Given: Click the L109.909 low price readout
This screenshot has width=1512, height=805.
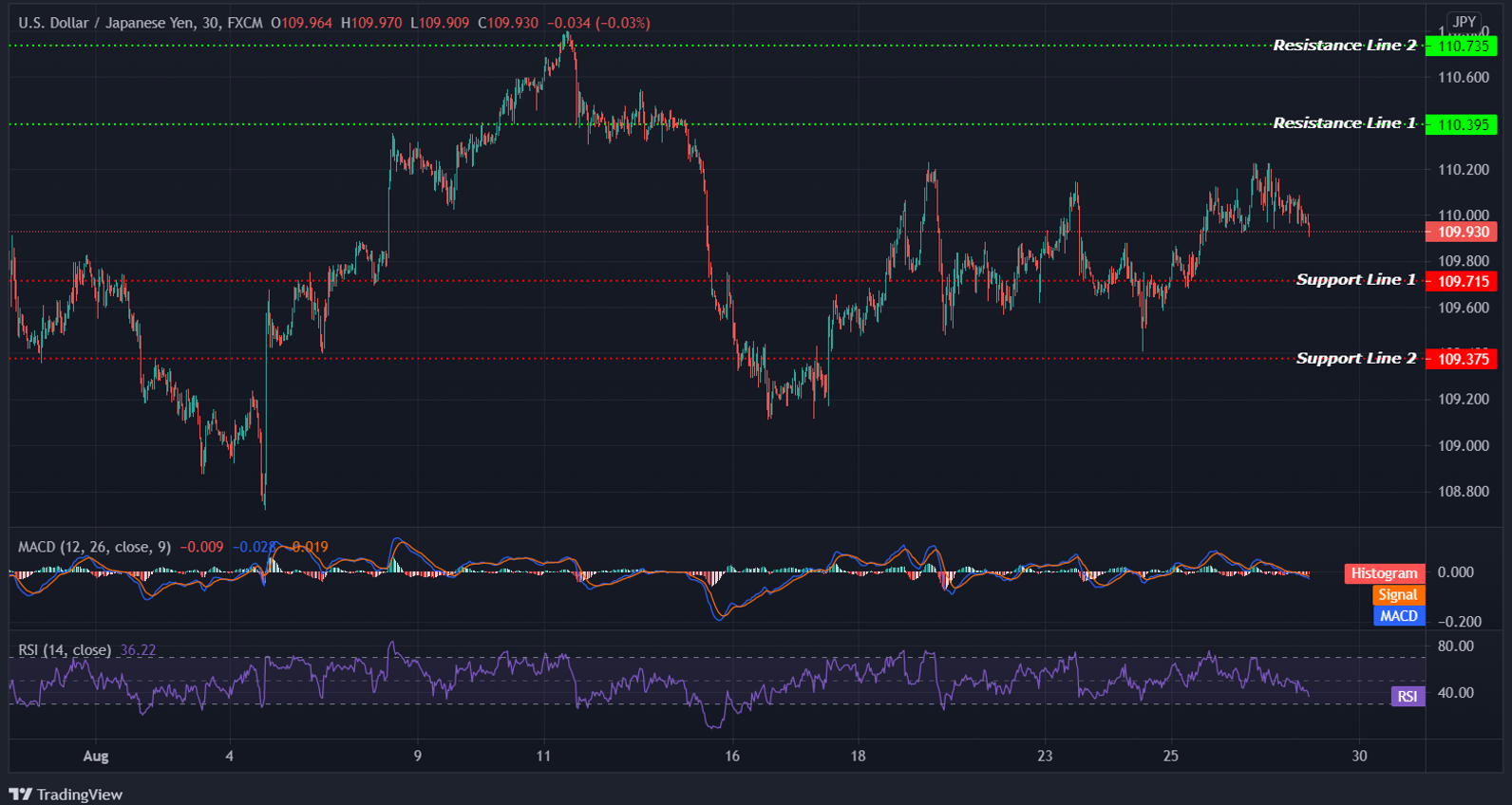Looking at the screenshot, I should click(440, 23).
